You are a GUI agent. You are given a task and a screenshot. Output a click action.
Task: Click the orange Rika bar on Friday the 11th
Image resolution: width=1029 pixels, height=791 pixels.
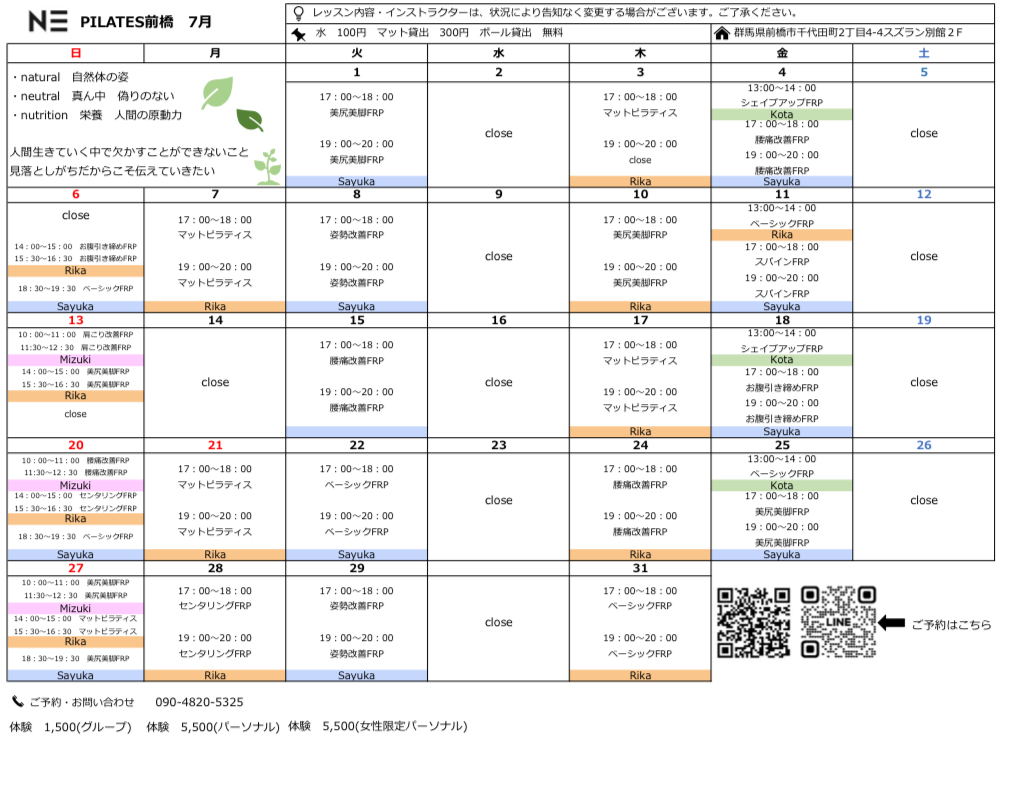(x=782, y=235)
